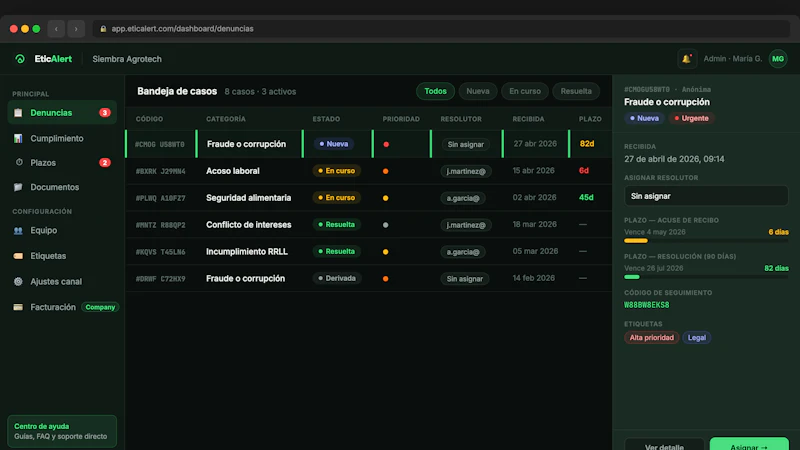Viewport: 800px width, 450px height.
Task: Go forward with the browser forward arrow
Action: point(76,29)
